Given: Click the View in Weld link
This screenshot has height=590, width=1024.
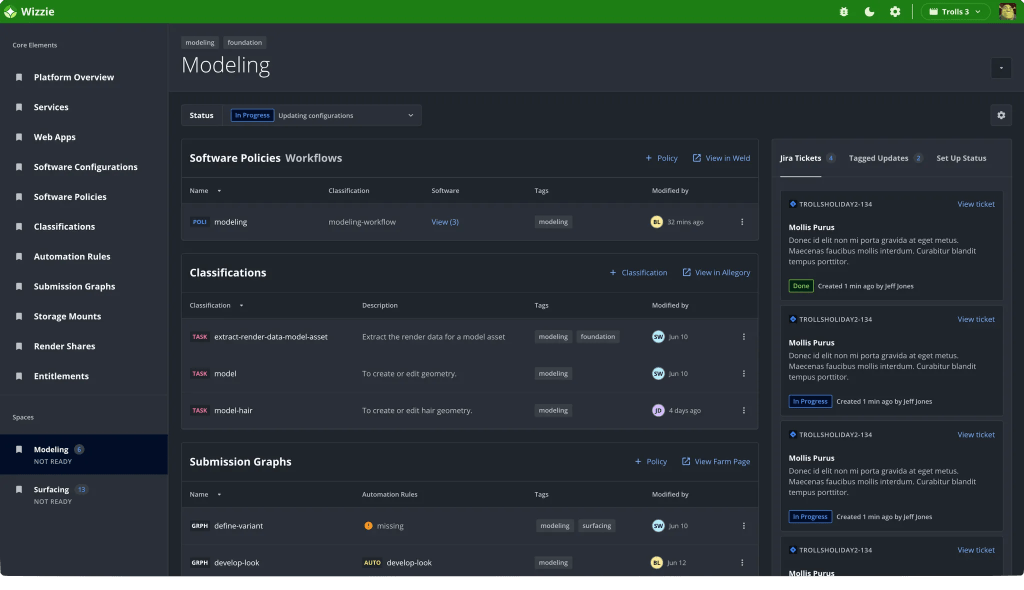Looking at the screenshot, I should coord(721,158).
